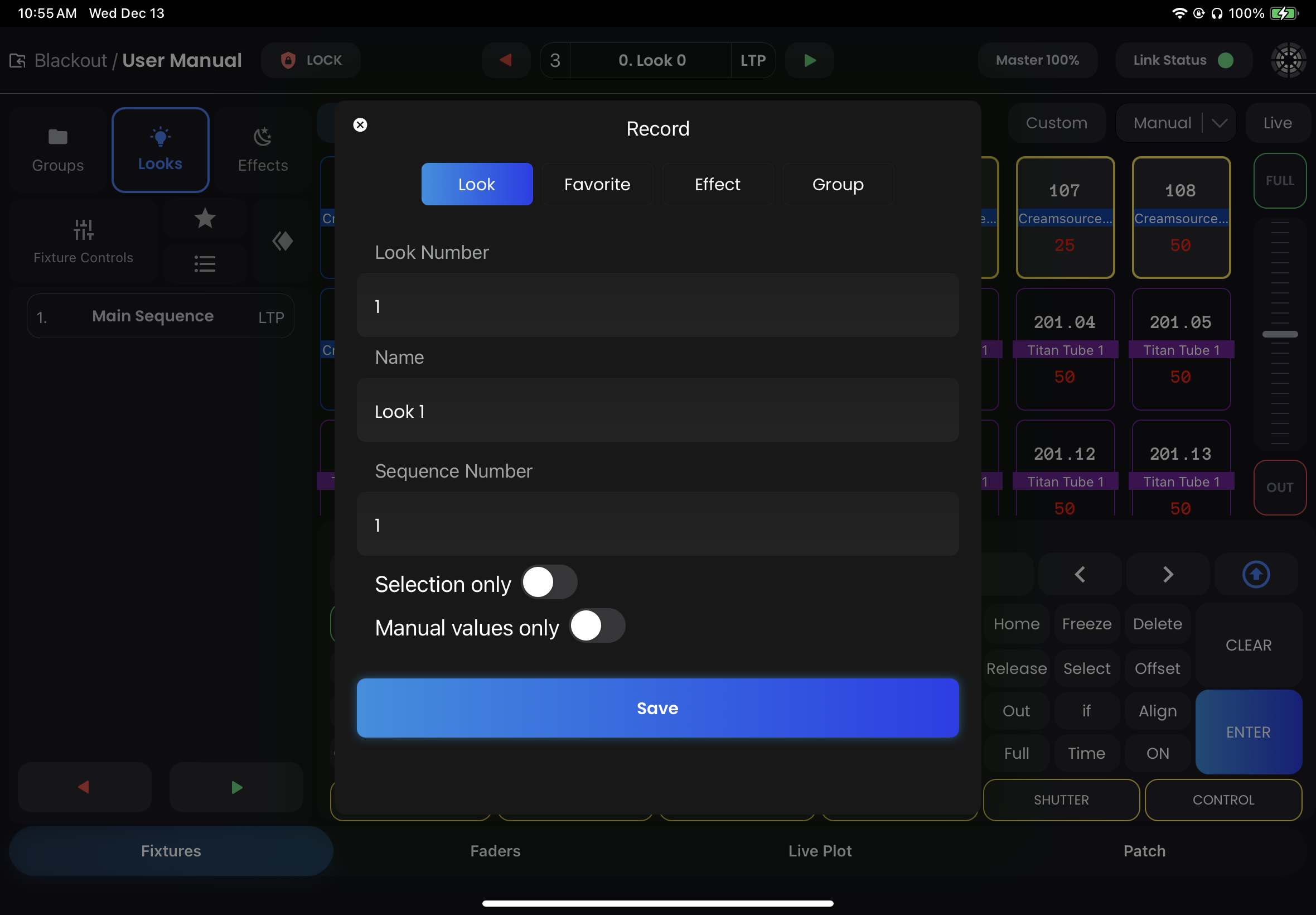This screenshot has width=1316, height=915.
Task: Click the Link Status green indicator
Action: (x=1227, y=60)
